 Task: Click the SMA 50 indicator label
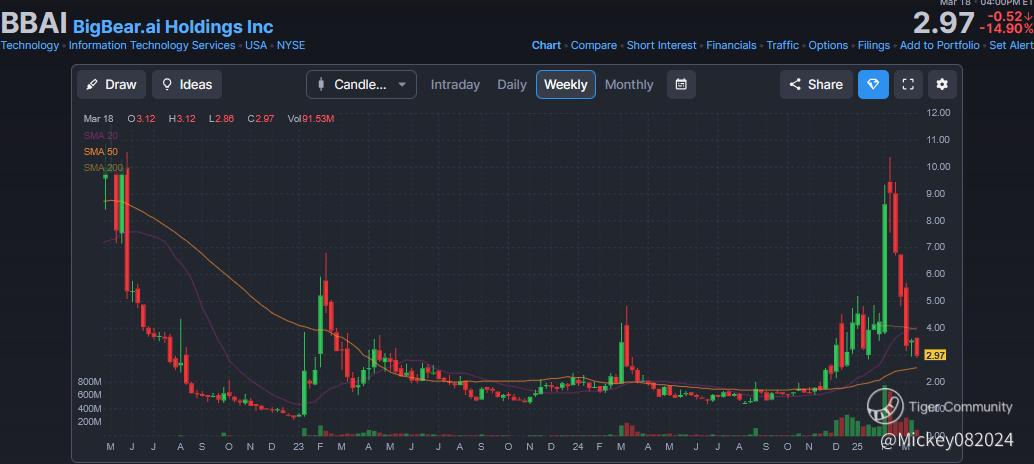pyautogui.click(x=100, y=152)
